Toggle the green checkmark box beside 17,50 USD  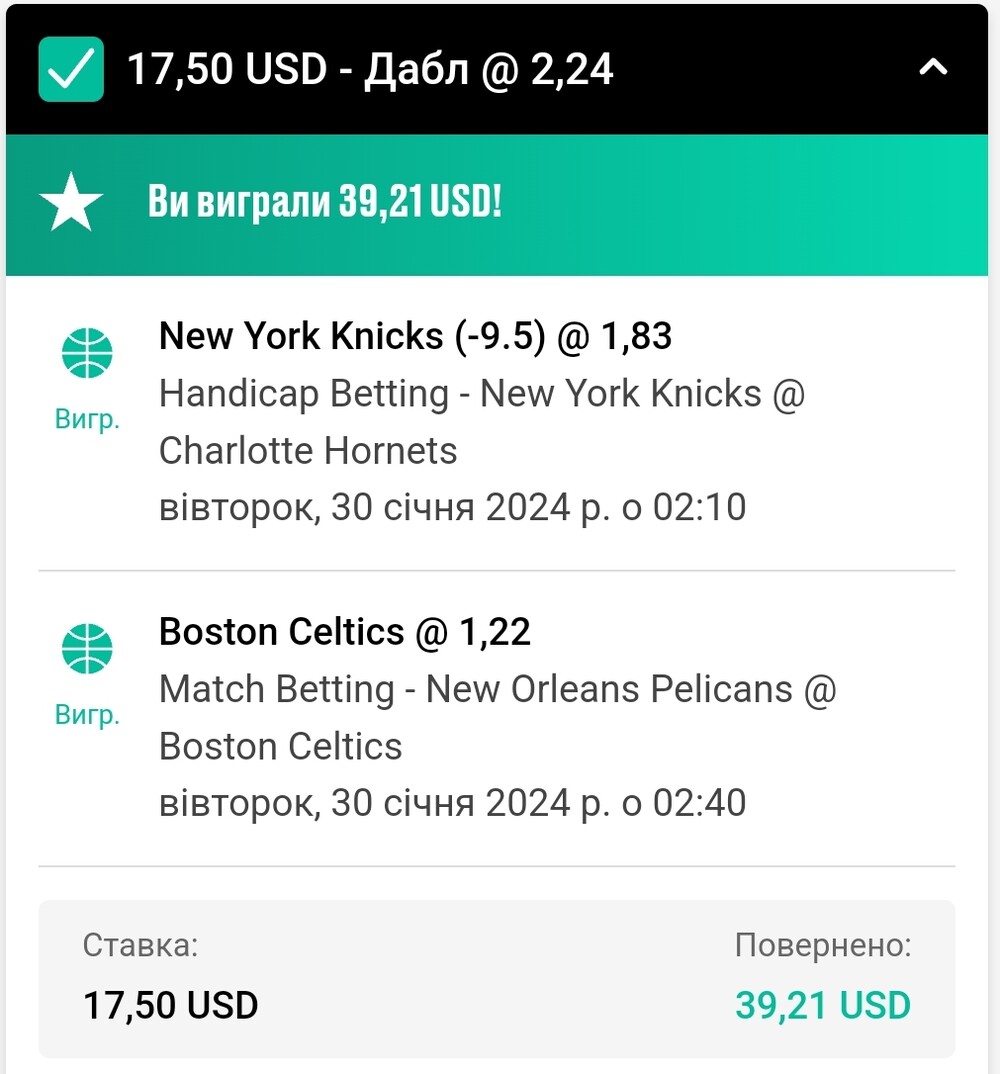coord(71,69)
